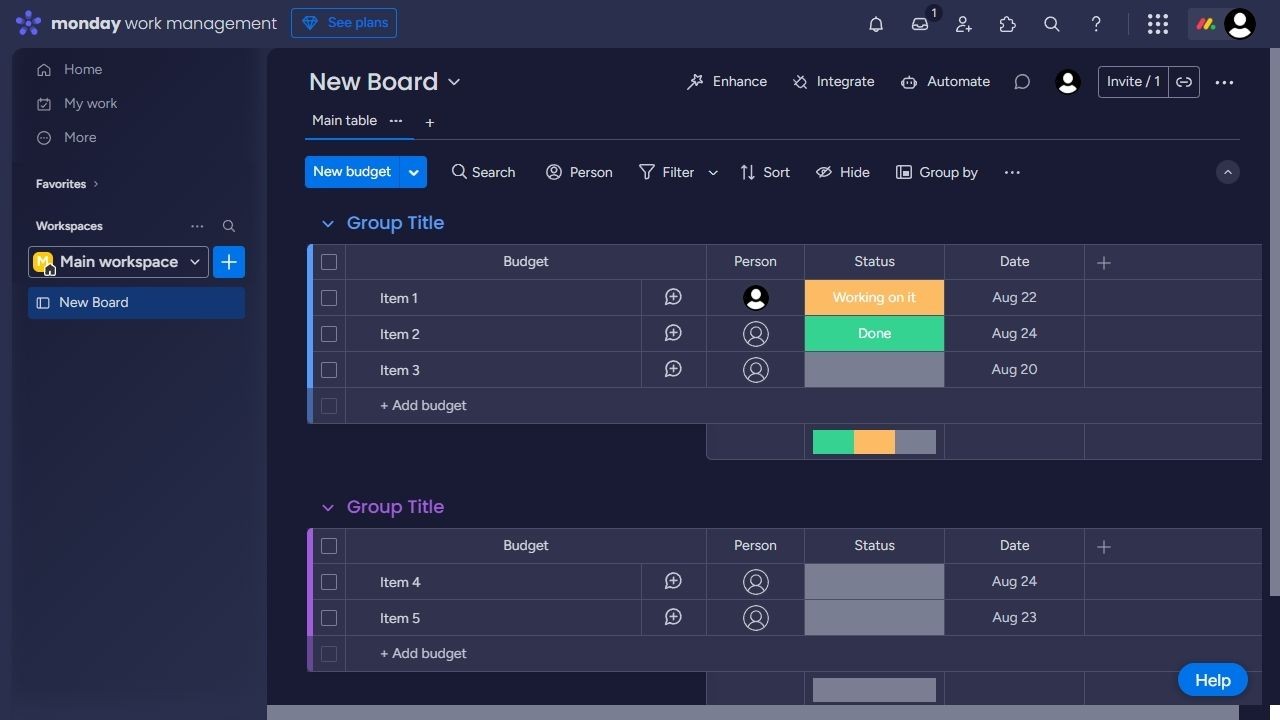
Task: Open the New budget dropdown arrow
Action: 413,171
